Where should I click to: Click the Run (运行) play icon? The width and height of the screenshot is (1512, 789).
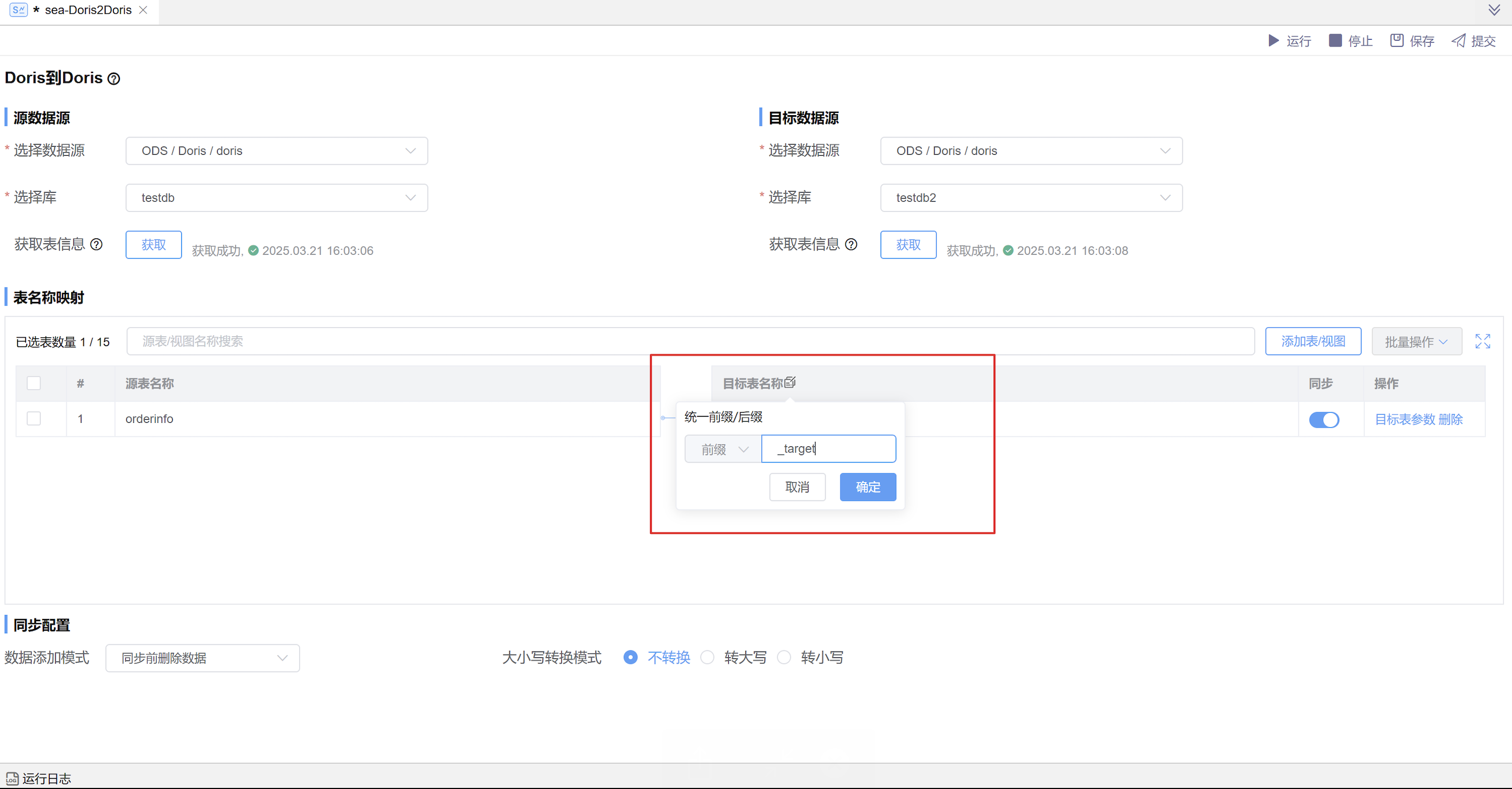(x=1273, y=41)
